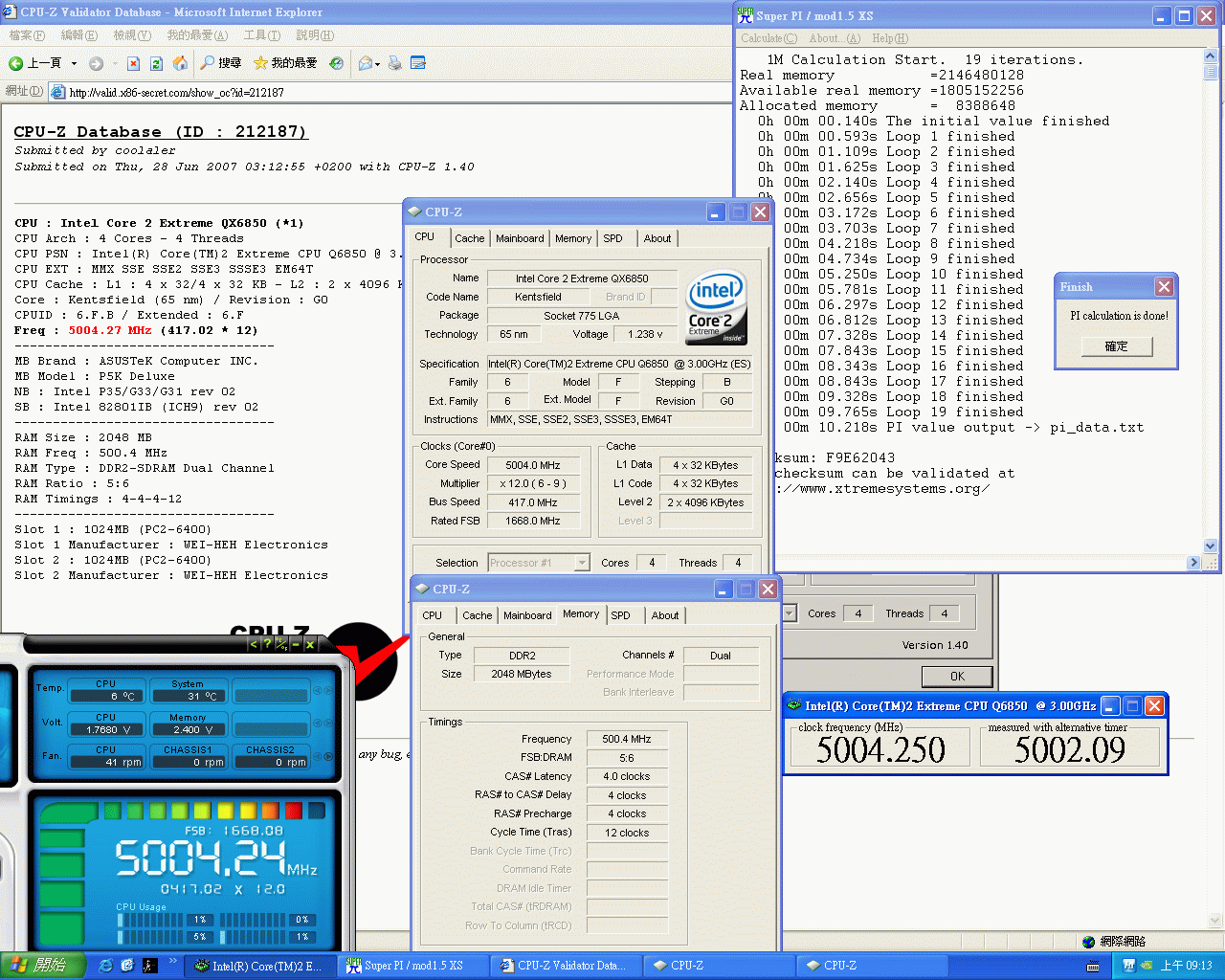Viewport: 1225px width, 980px height.
Task: Click the IE Forward arrow icon
Action: [96, 63]
